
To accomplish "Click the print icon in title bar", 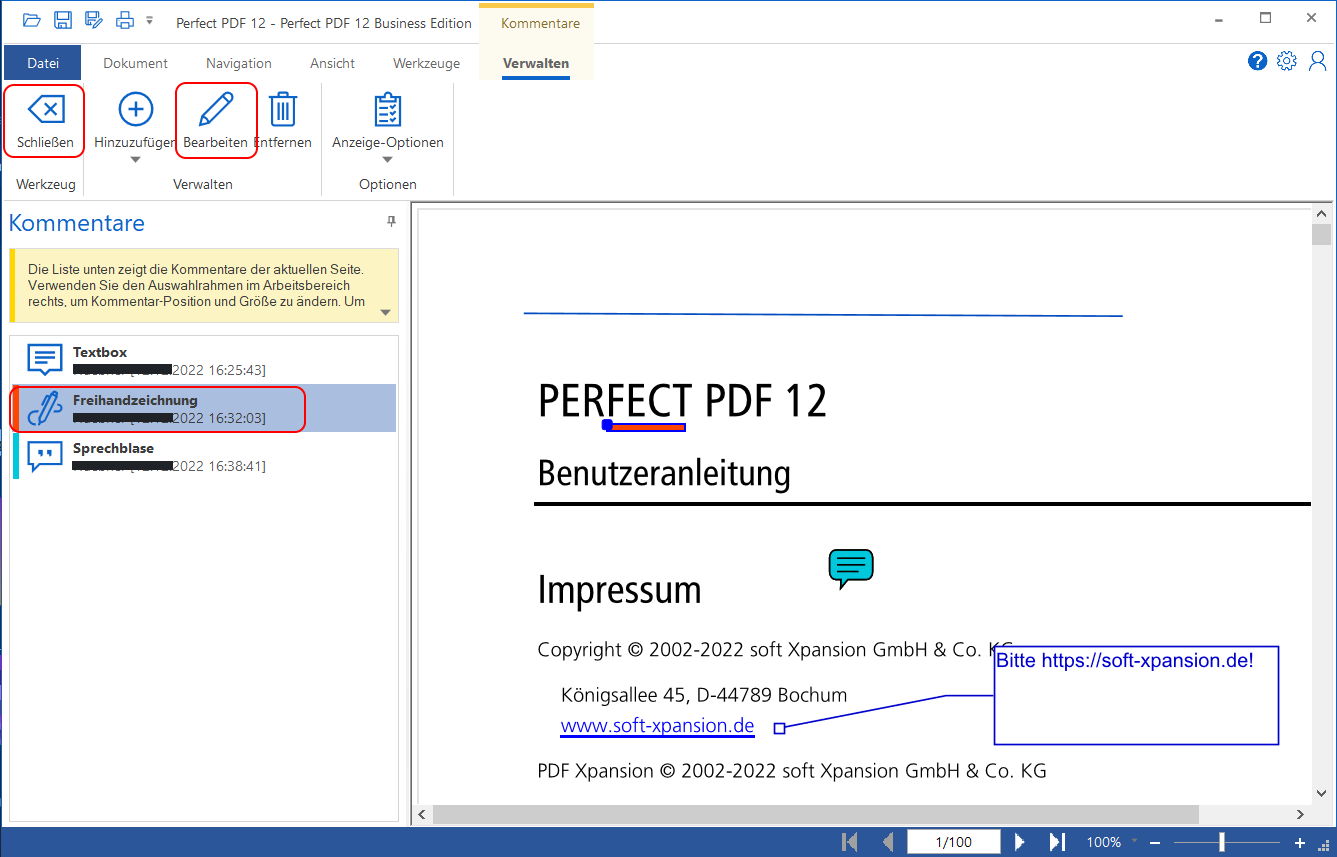I will coord(124,21).
